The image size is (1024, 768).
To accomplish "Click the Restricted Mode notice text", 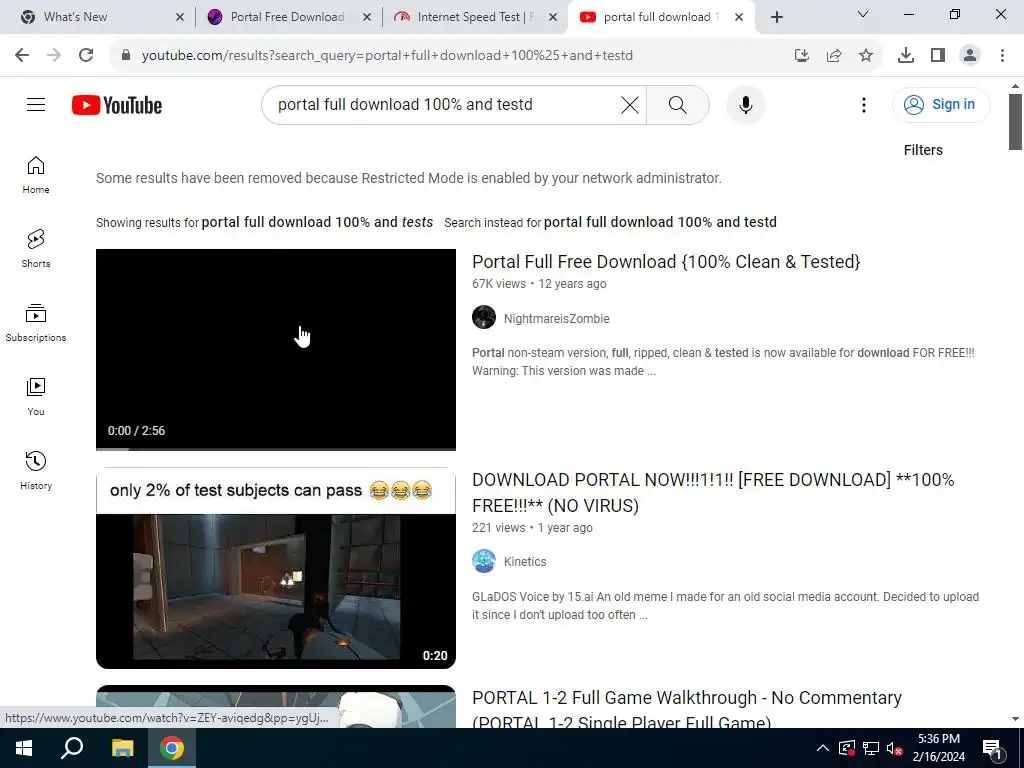I will [x=409, y=178].
